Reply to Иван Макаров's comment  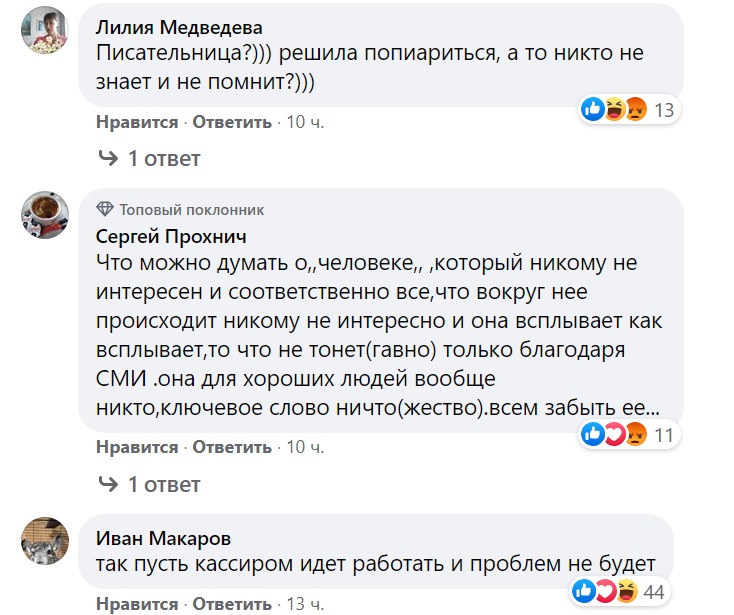[232, 605]
